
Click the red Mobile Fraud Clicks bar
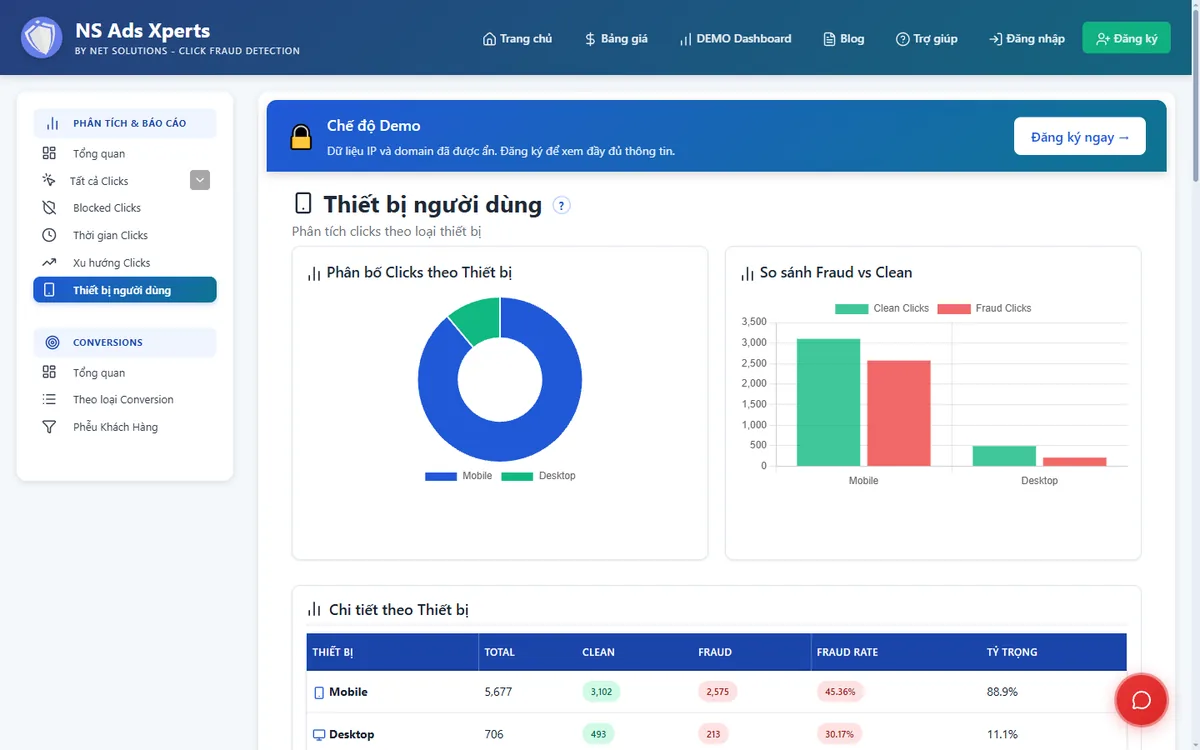[x=899, y=413]
